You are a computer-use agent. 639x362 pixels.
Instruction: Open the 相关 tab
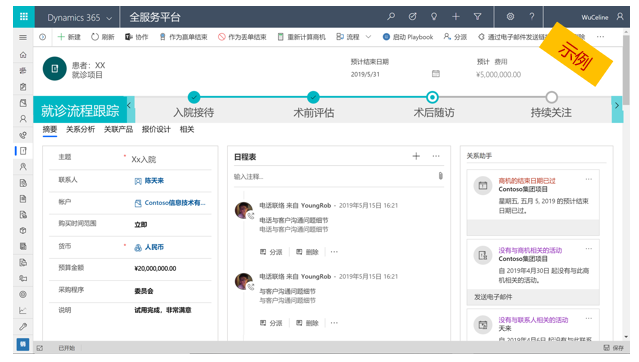pyautogui.click(x=187, y=129)
